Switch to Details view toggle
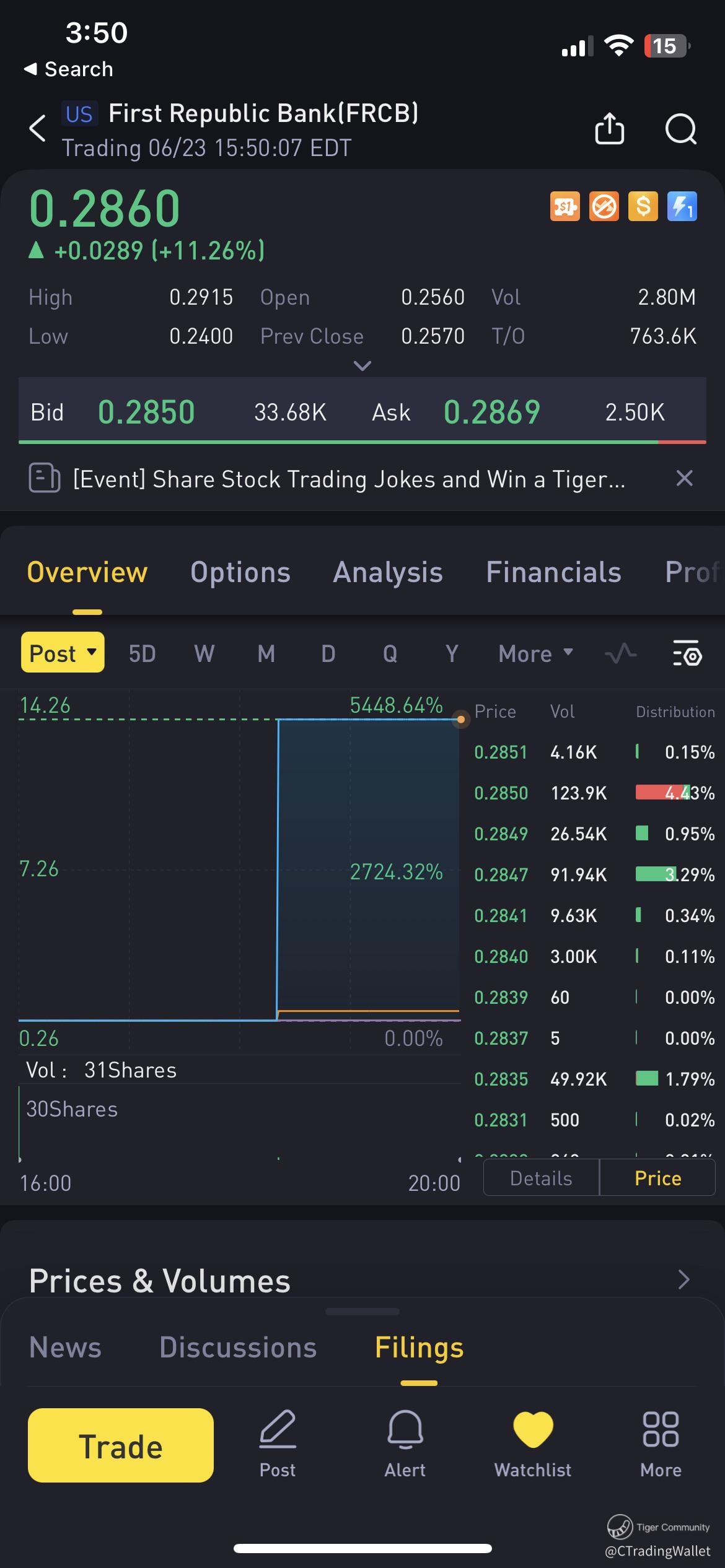Screen dimensions: 725x1568 pyautogui.click(x=541, y=1178)
